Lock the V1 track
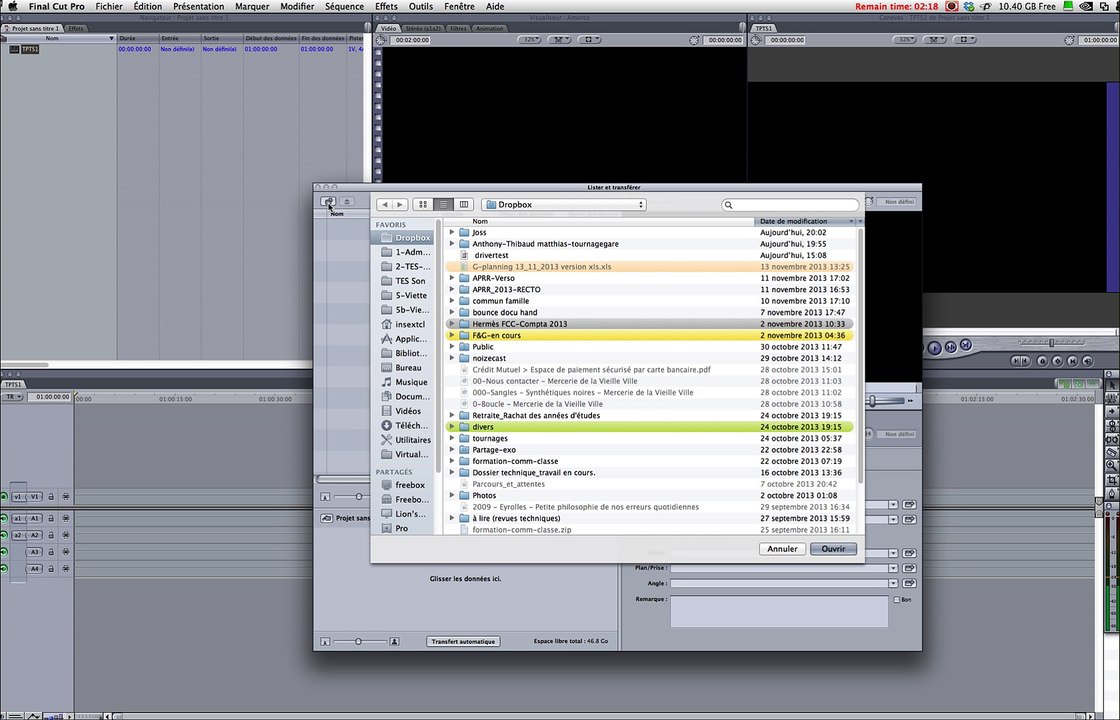Viewport: 1120px width, 720px height. click(51, 497)
